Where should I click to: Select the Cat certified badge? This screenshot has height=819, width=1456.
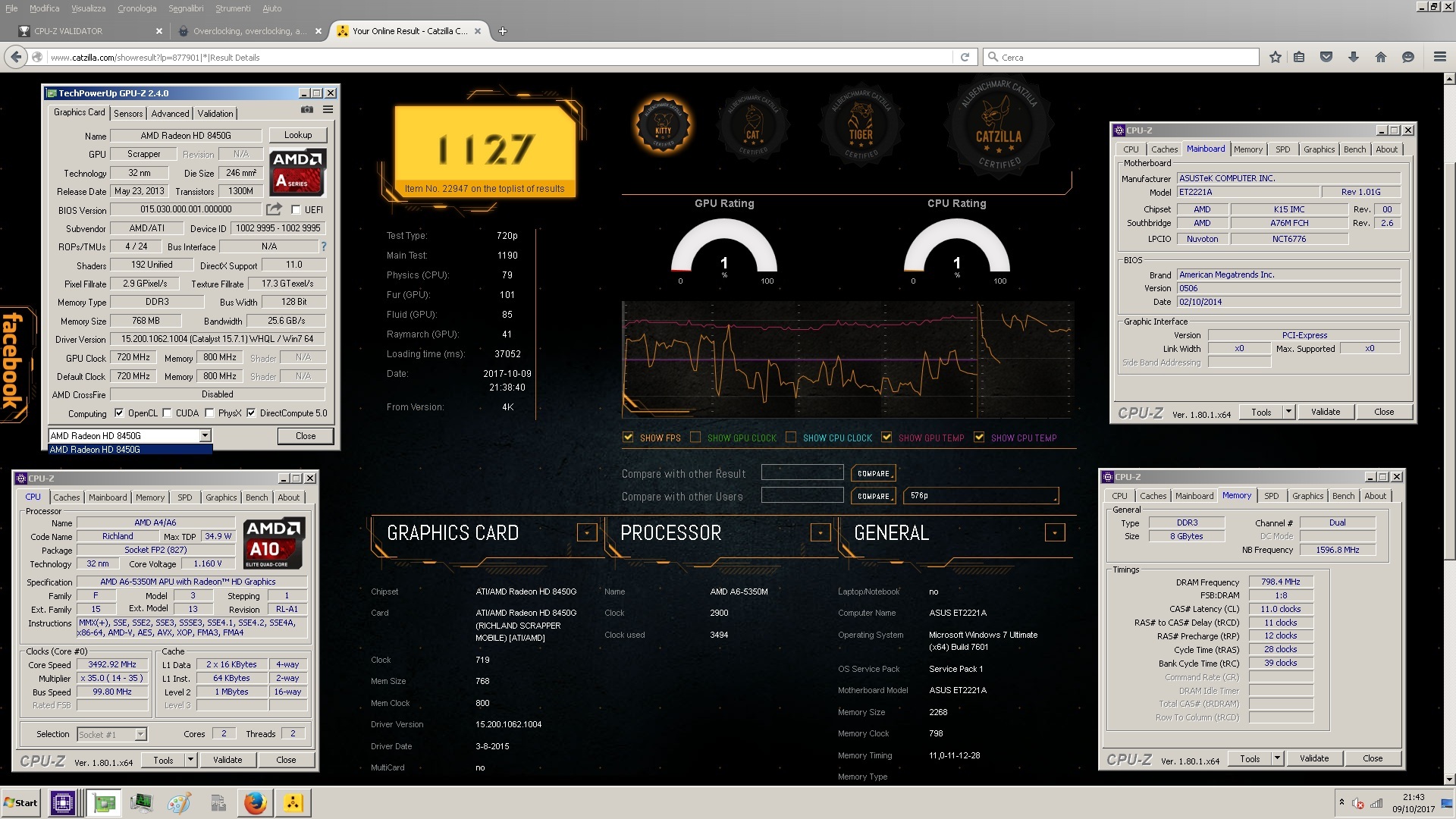pos(752,124)
